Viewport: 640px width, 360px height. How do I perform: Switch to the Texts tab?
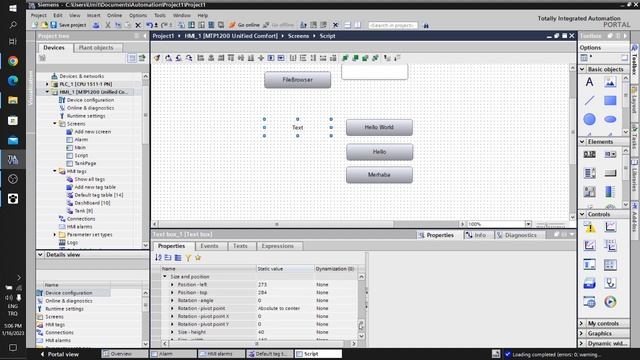(x=240, y=246)
